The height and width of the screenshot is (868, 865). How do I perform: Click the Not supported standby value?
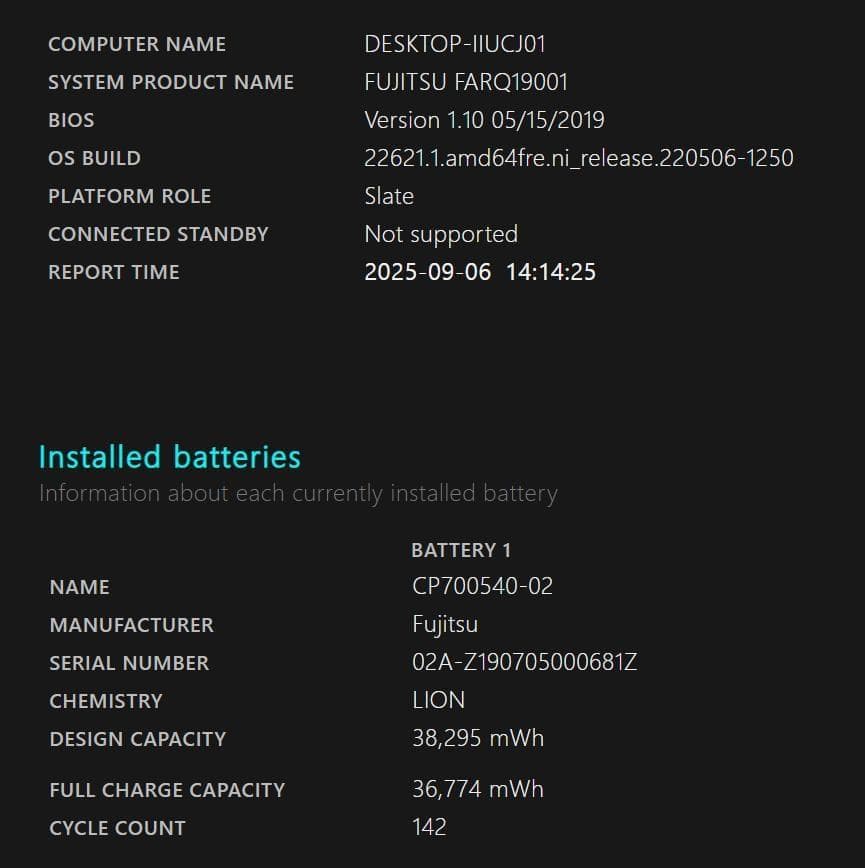point(441,234)
